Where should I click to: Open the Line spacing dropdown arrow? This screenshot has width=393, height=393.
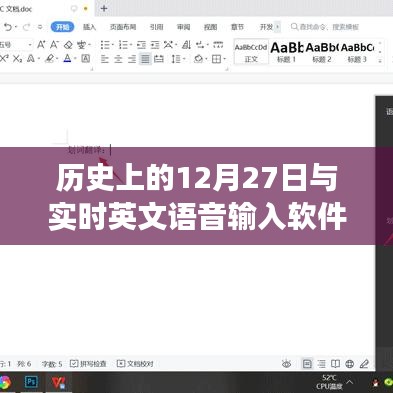click(x=184, y=60)
